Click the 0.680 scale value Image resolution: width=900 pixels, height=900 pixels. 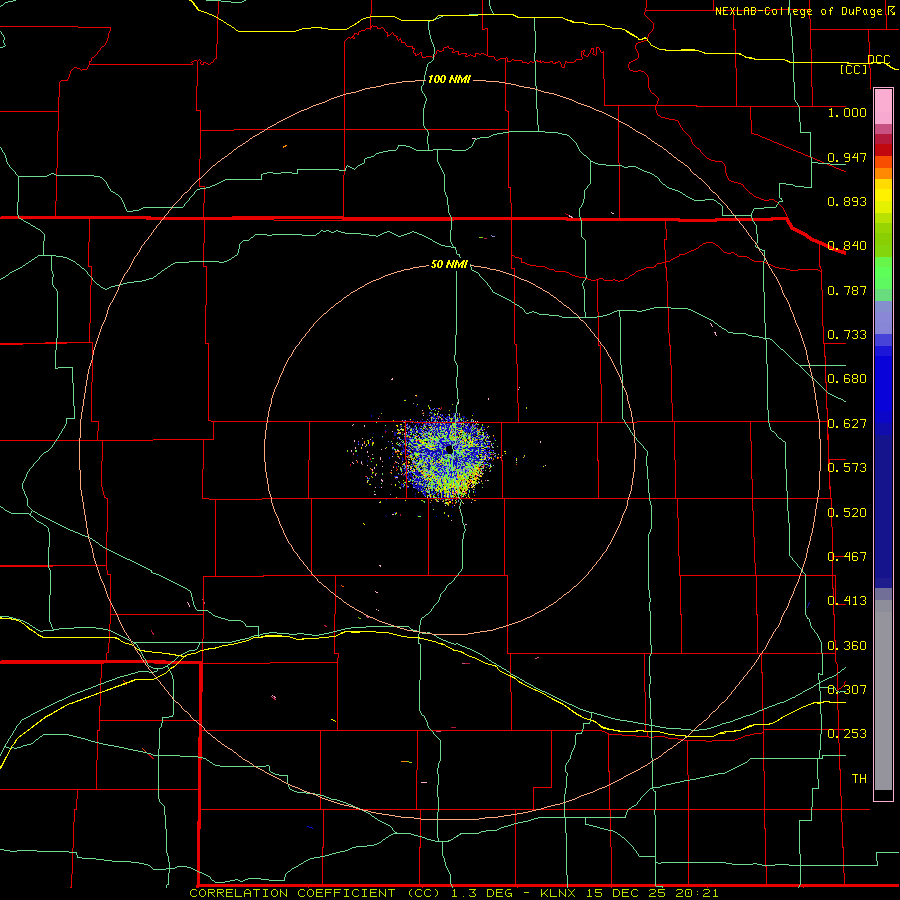tap(847, 379)
